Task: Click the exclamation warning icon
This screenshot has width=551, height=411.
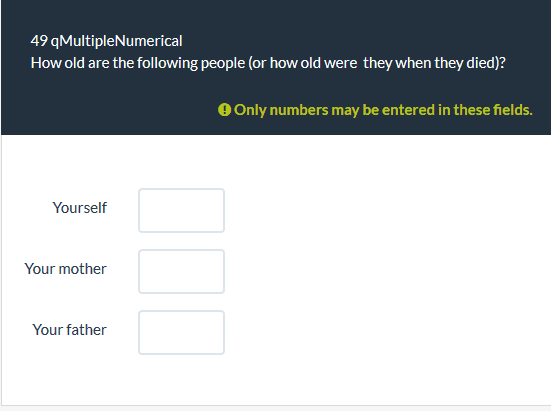Action: pyautogui.click(x=224, y=110)
